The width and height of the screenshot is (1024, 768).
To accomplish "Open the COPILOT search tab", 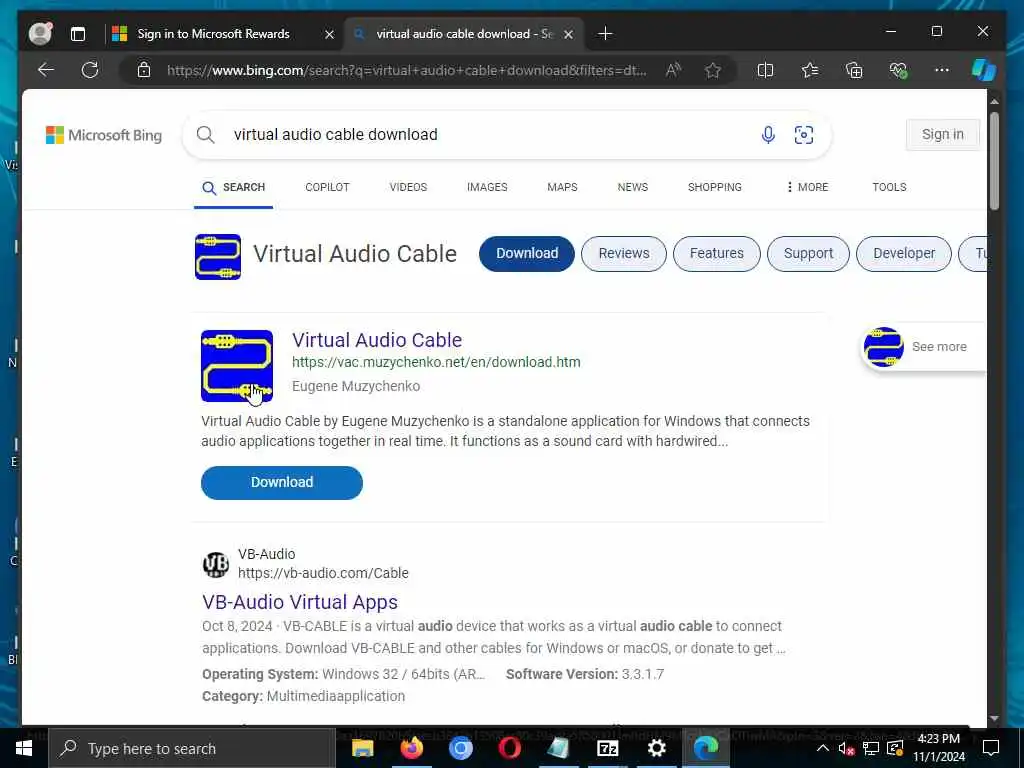I will click(x=327, y=187).
